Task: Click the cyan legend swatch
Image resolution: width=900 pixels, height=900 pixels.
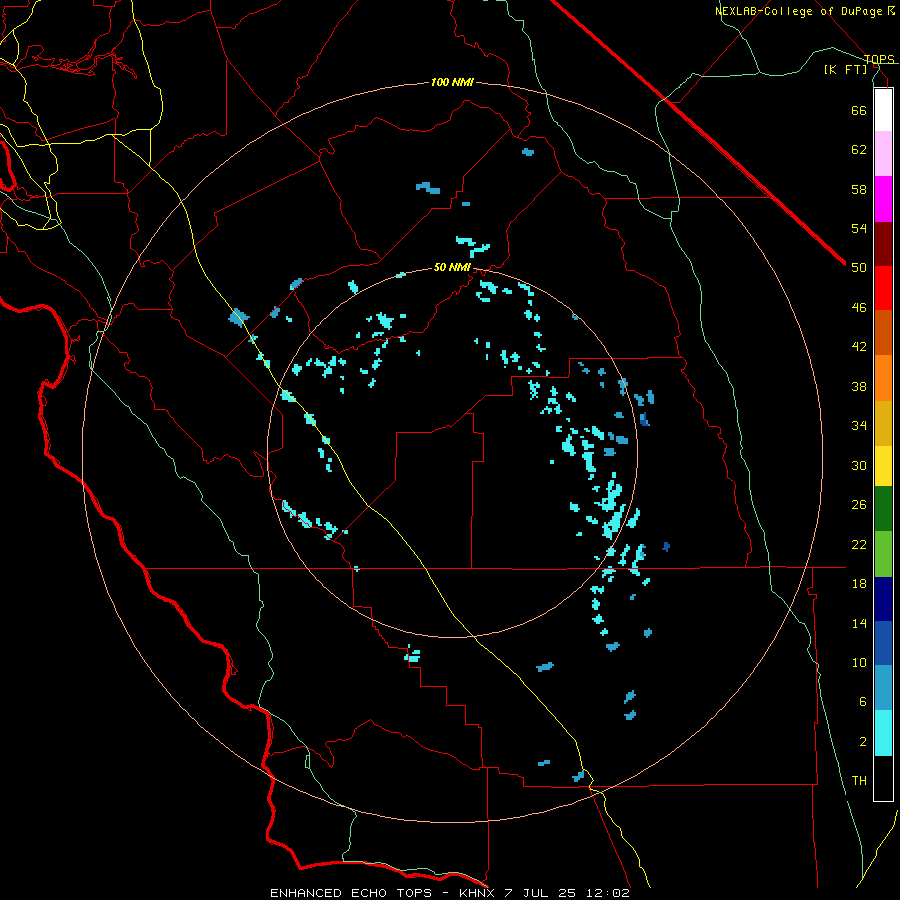Action: (x=883, y=733)
